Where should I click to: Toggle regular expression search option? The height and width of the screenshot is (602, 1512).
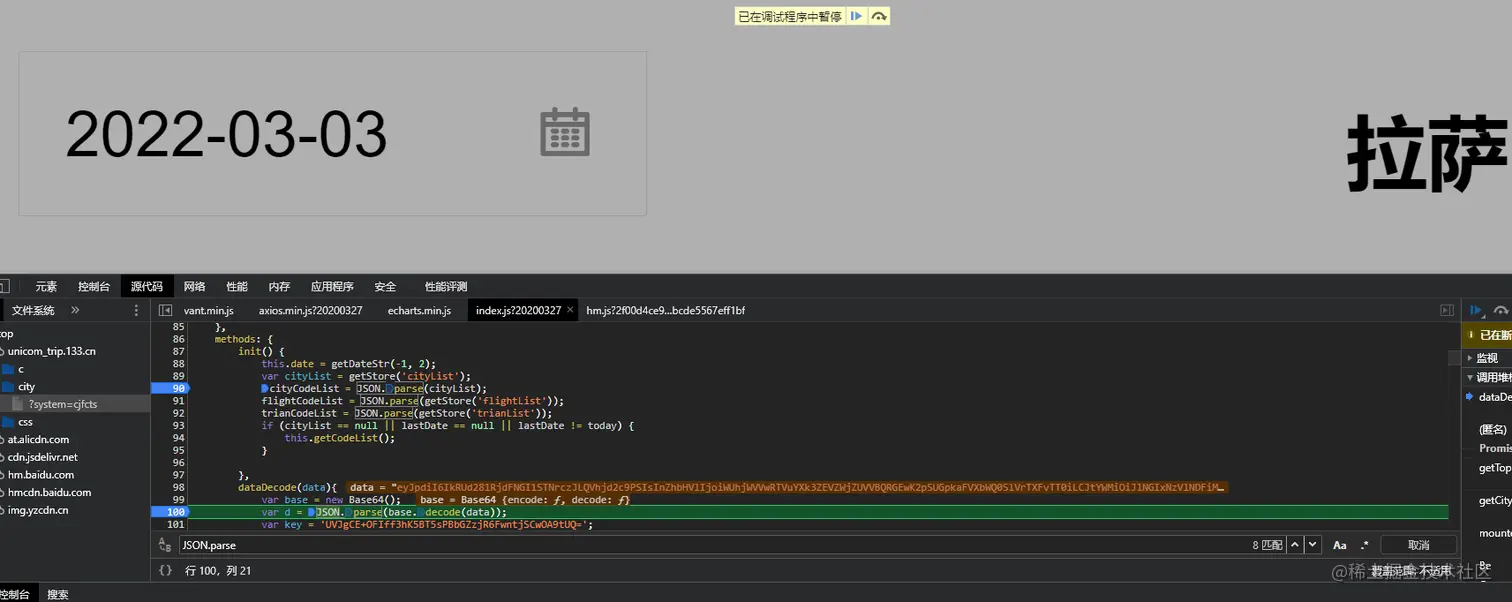[1364, 545]
